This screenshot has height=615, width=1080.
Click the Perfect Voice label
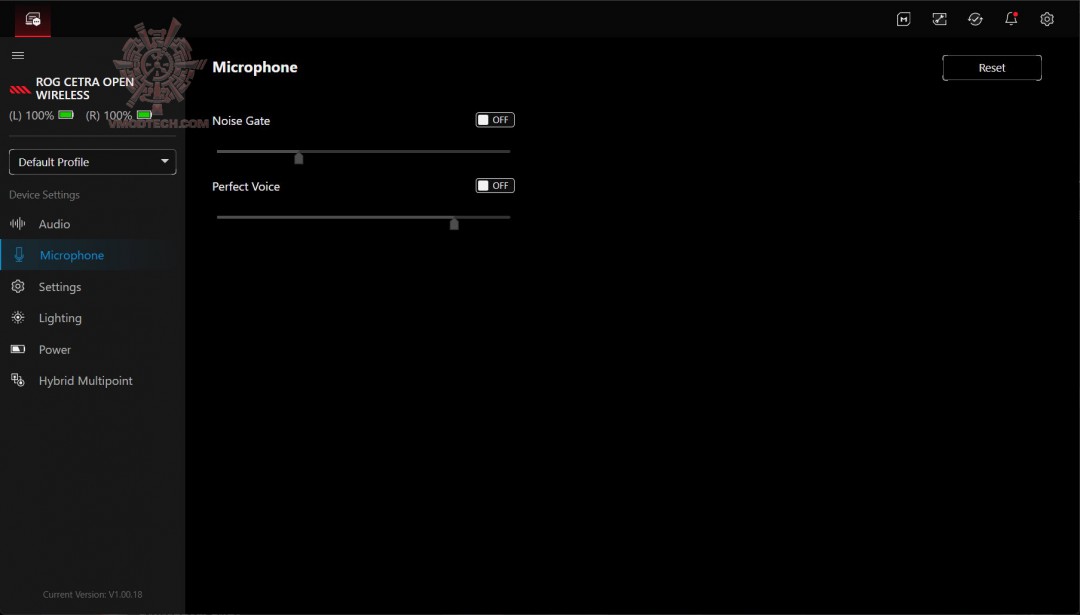point(246,186)
